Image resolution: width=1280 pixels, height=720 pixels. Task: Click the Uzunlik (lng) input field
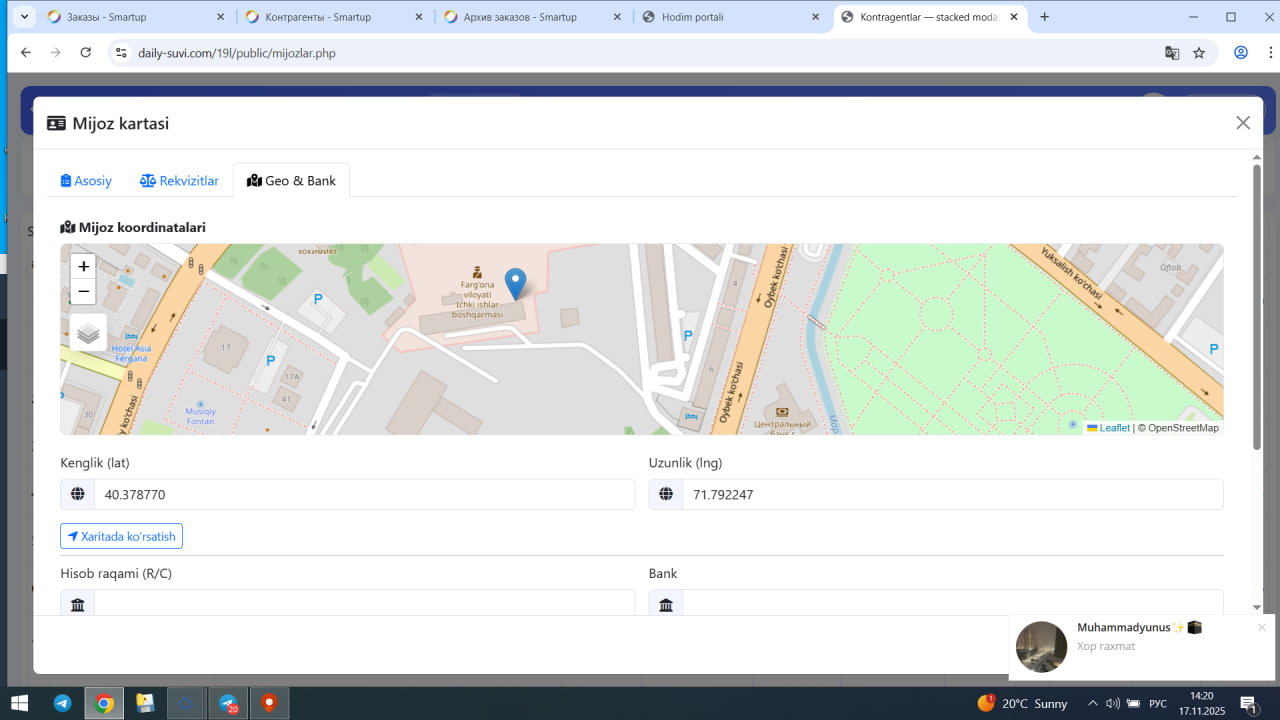click(x=952, y=494)
